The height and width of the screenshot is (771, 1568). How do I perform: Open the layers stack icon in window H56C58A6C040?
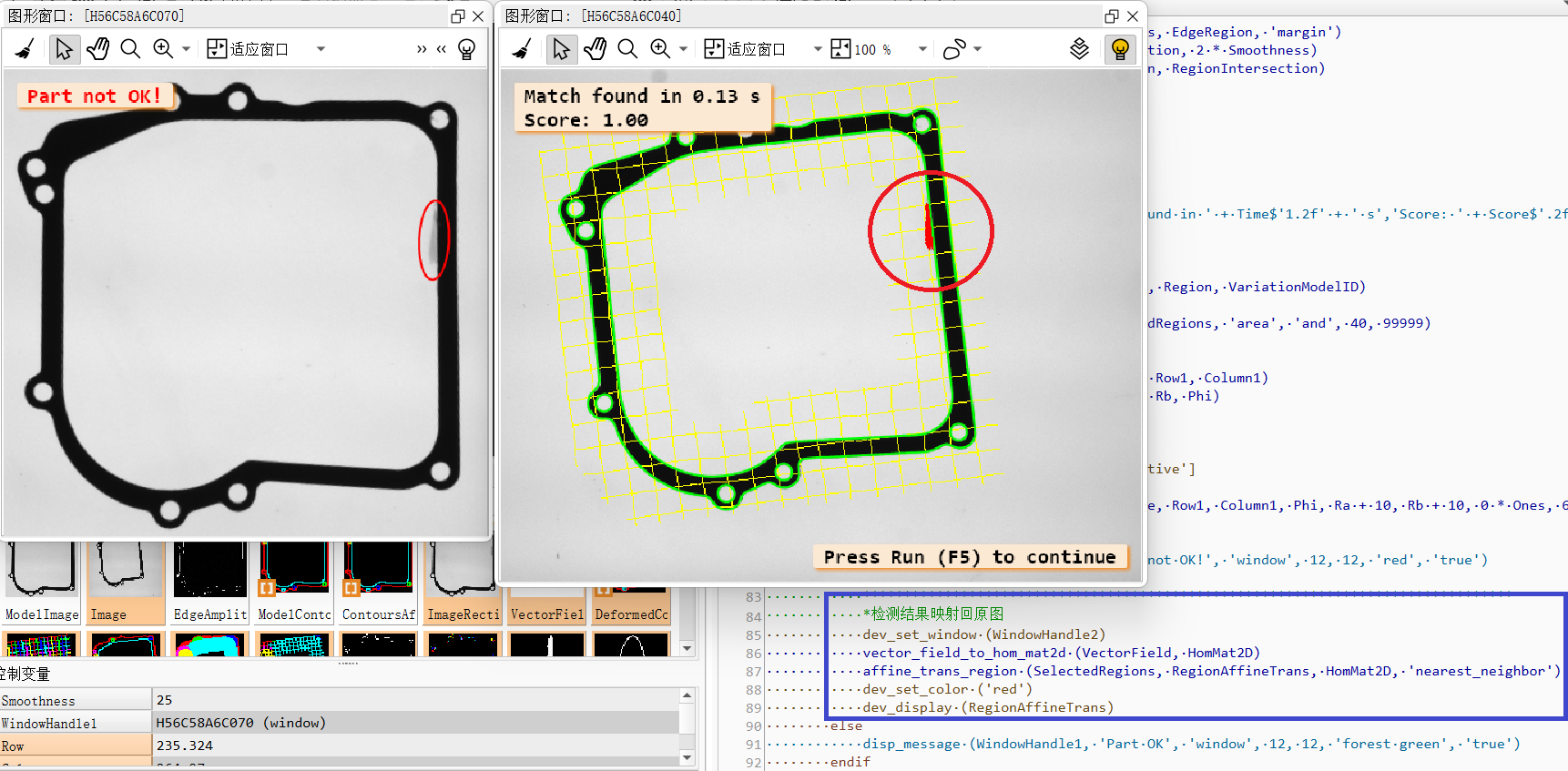[1079, 49]
